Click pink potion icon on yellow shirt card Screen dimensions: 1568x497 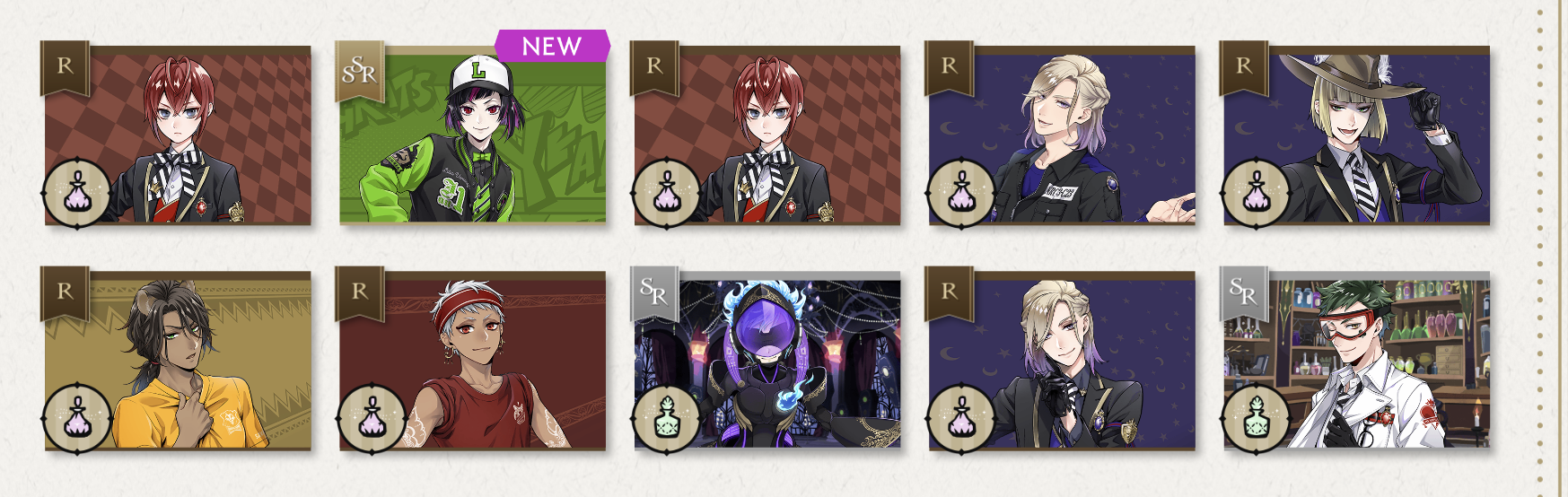[x=78, y=418]
